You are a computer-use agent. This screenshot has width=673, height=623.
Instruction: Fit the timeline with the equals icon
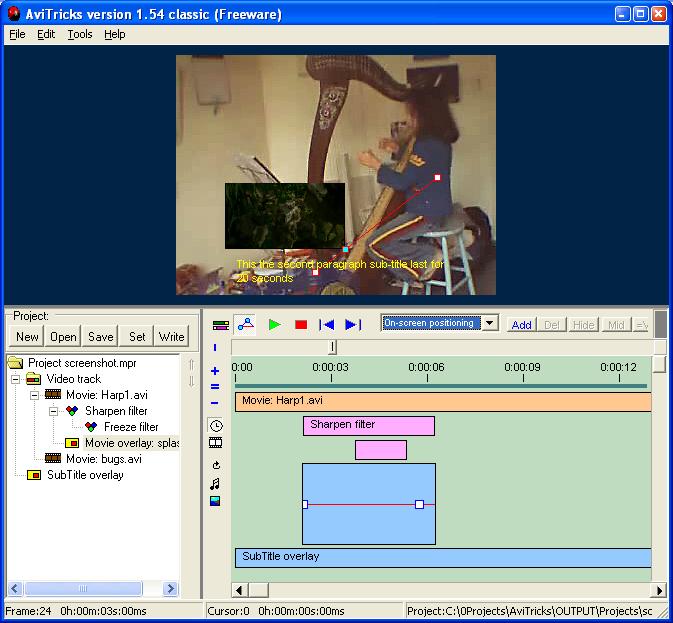point(215,387)
